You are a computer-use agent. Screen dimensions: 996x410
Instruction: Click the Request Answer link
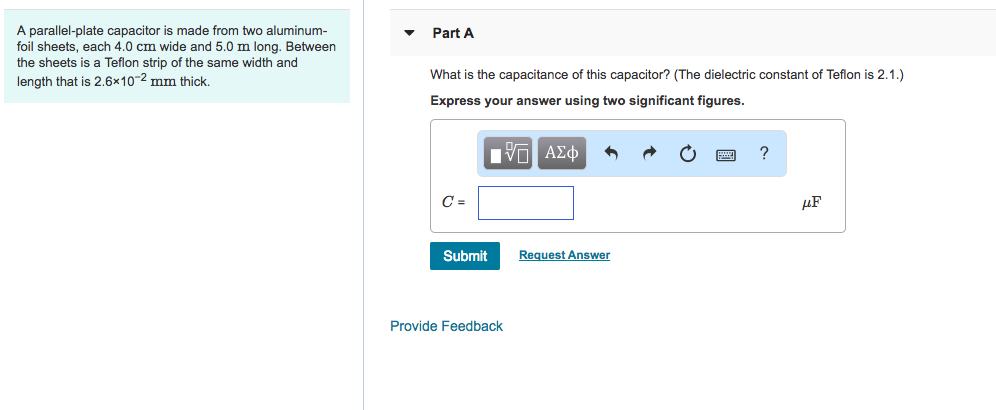click(564, 255)
